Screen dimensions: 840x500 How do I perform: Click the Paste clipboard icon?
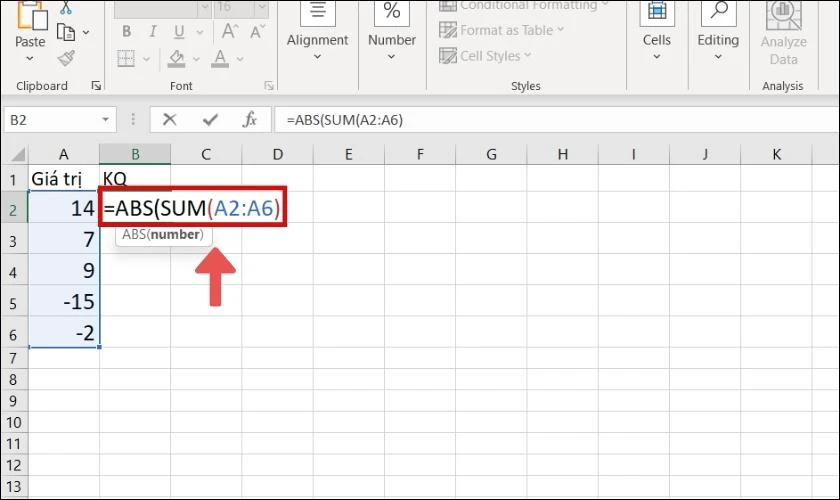click(x=32, y=15)
